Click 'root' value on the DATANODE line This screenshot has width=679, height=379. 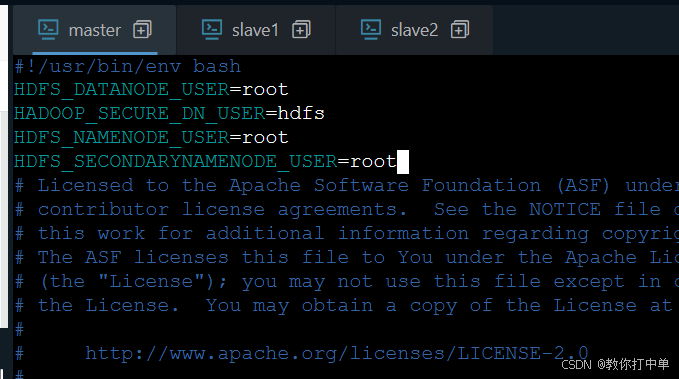point(265,90)
